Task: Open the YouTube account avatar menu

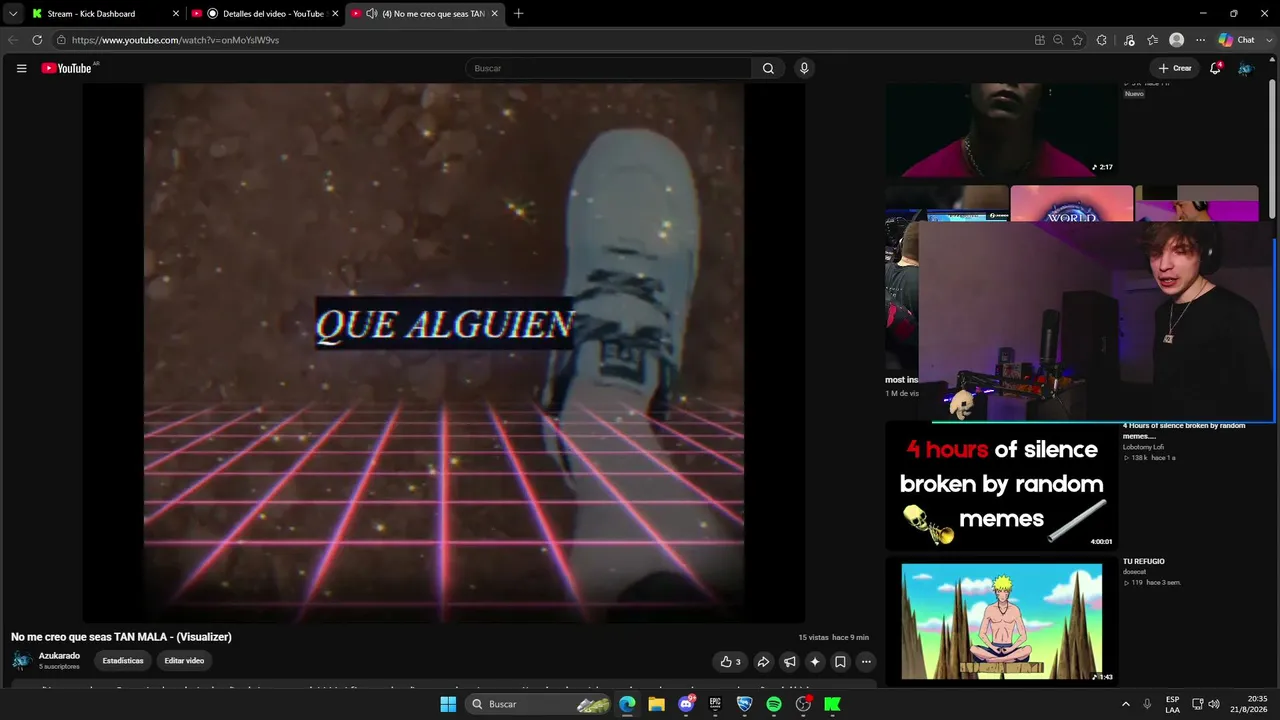Action: pos(1245,68)
